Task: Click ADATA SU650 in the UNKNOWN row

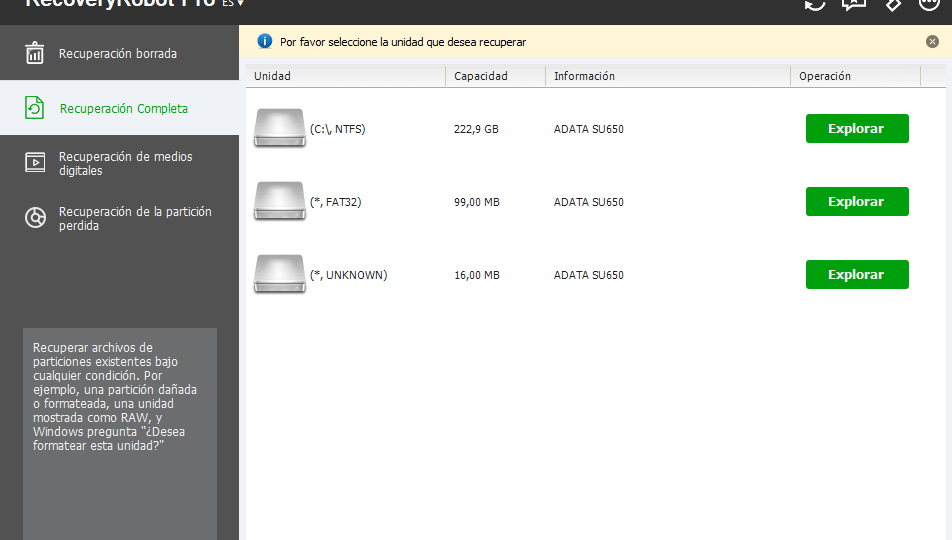Action: click(x=588, y=275)
